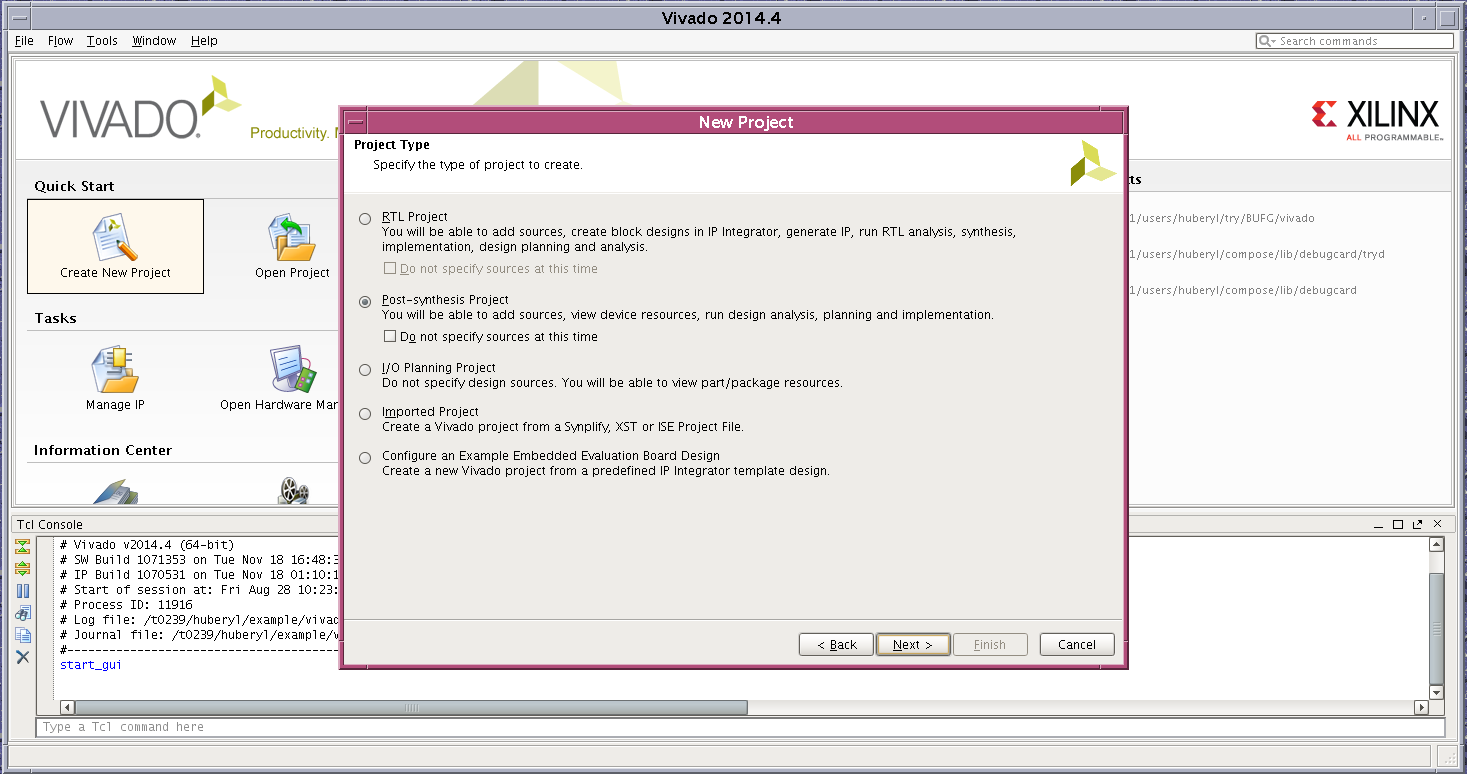This screenshot has height=774, width=1467.
Task: Collapse all Tcl Console output
Action: coord(22,547)
